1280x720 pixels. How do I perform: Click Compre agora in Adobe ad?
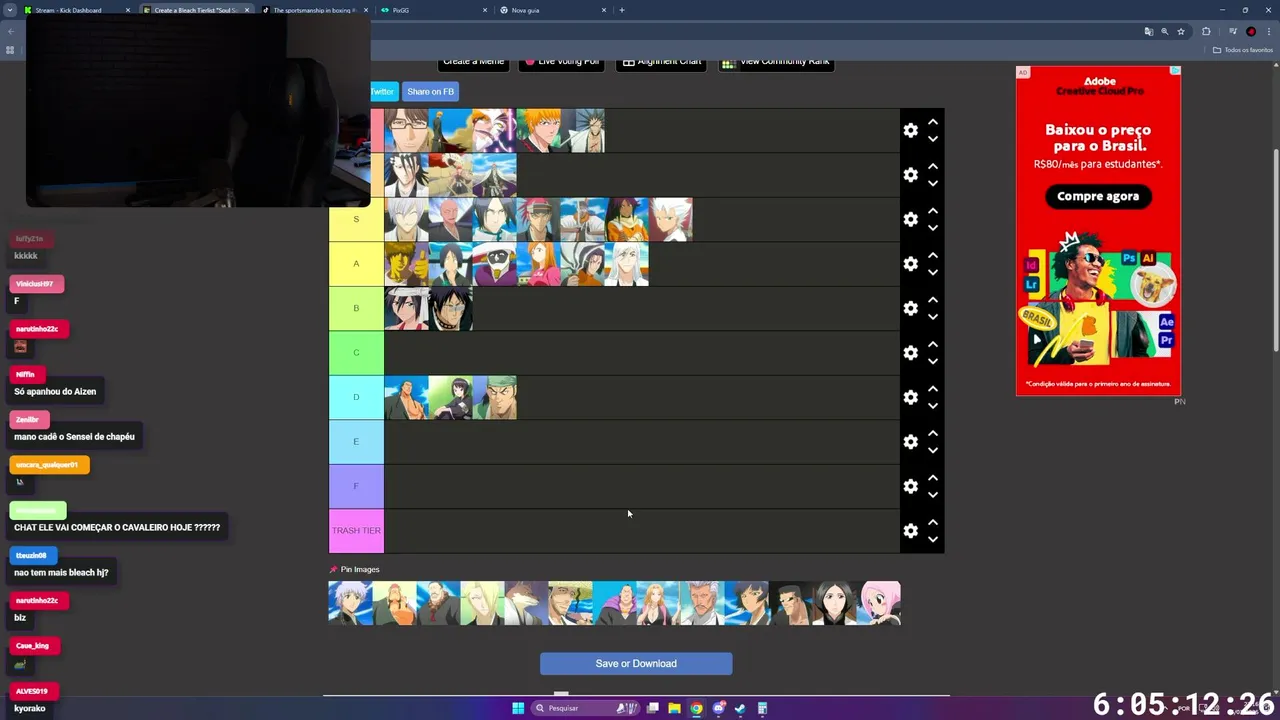(x=1098, y=196)
